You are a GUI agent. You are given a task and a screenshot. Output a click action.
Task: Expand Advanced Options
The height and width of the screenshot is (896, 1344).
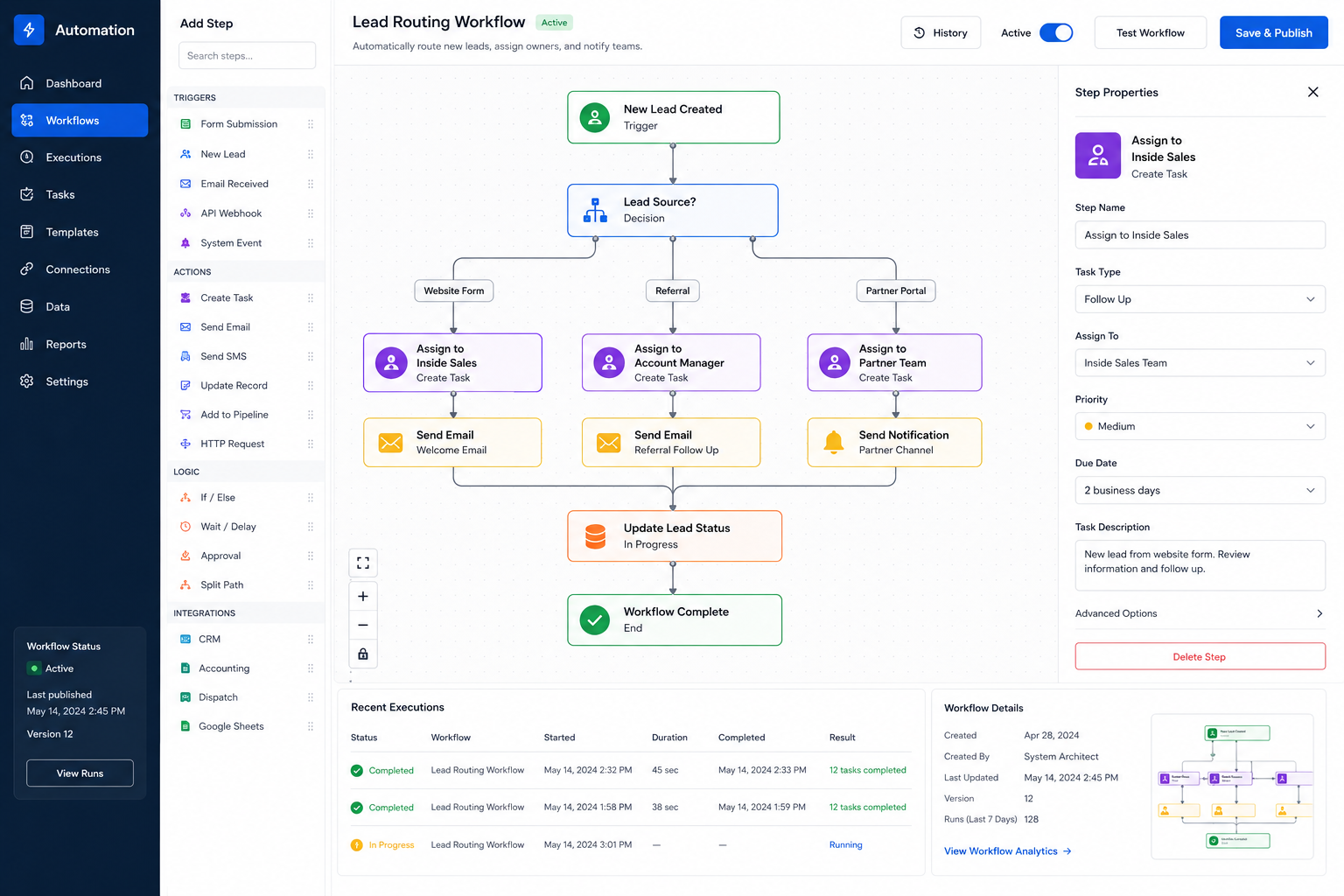pos(1200,613)
